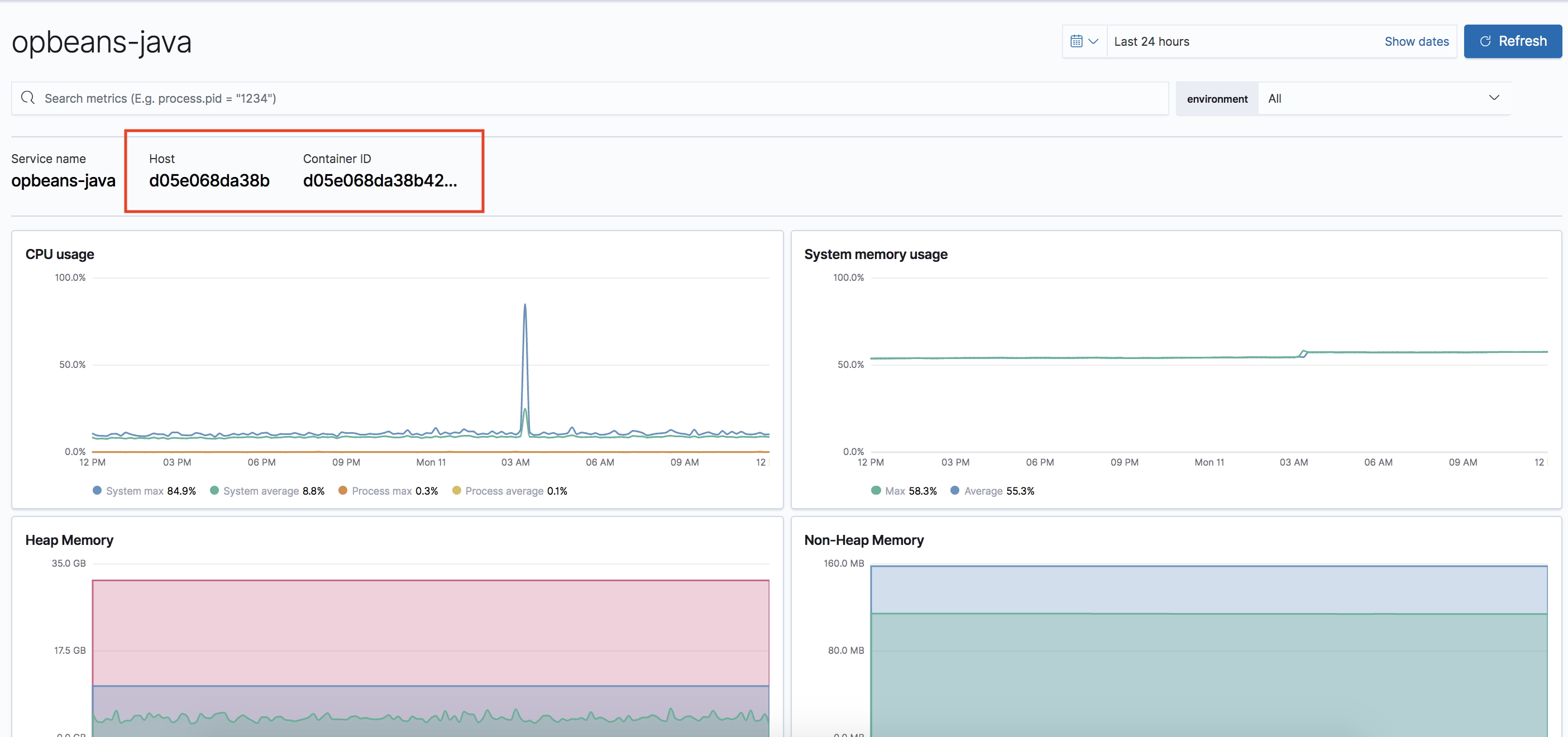Toggle System max series in CPU legend
Image resolution: width=1568 pixels, height=737 pixels.
point(144,491)
